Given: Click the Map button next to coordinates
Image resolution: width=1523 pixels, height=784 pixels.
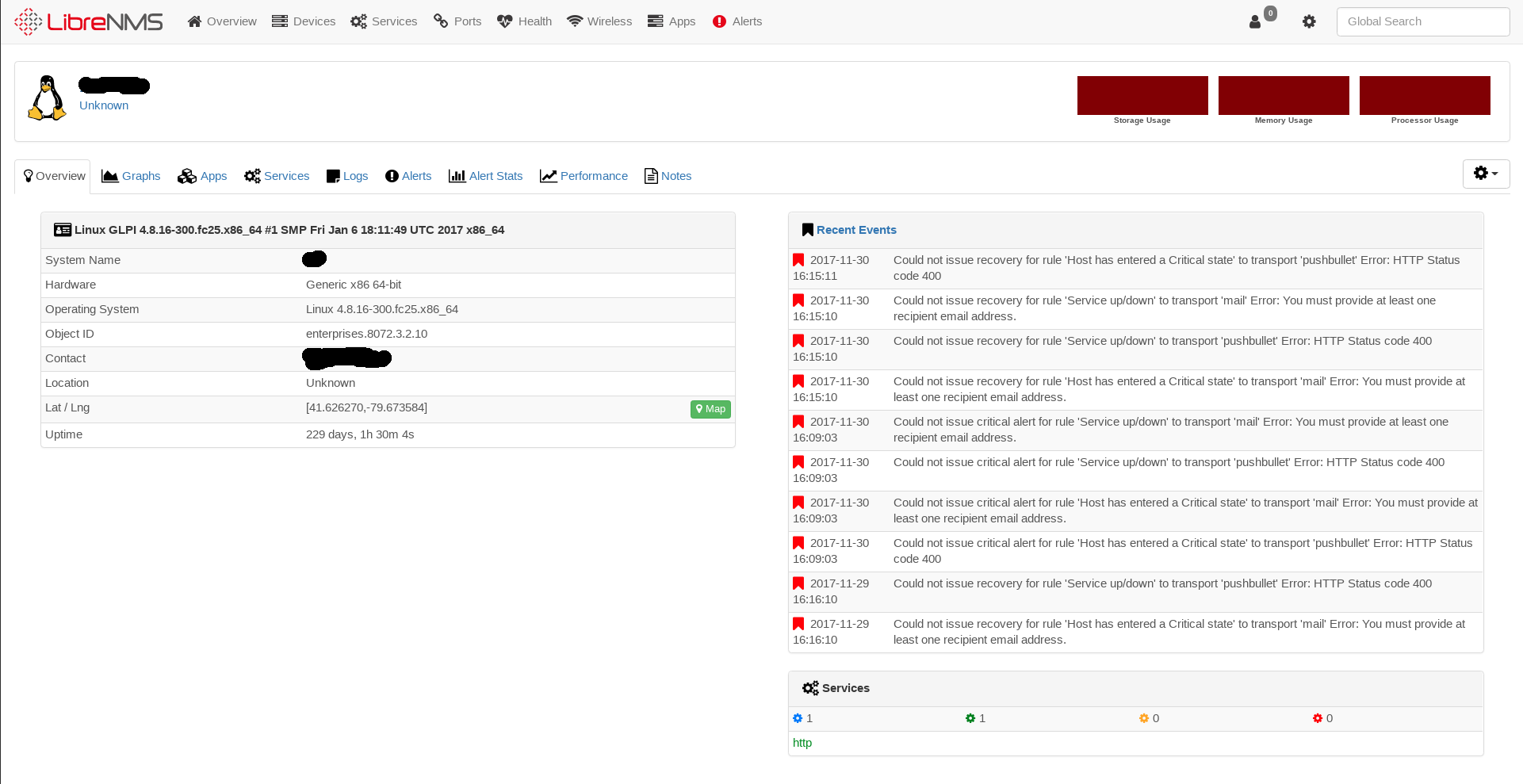Looking at the screenshot, I should (x=710, y=409).
